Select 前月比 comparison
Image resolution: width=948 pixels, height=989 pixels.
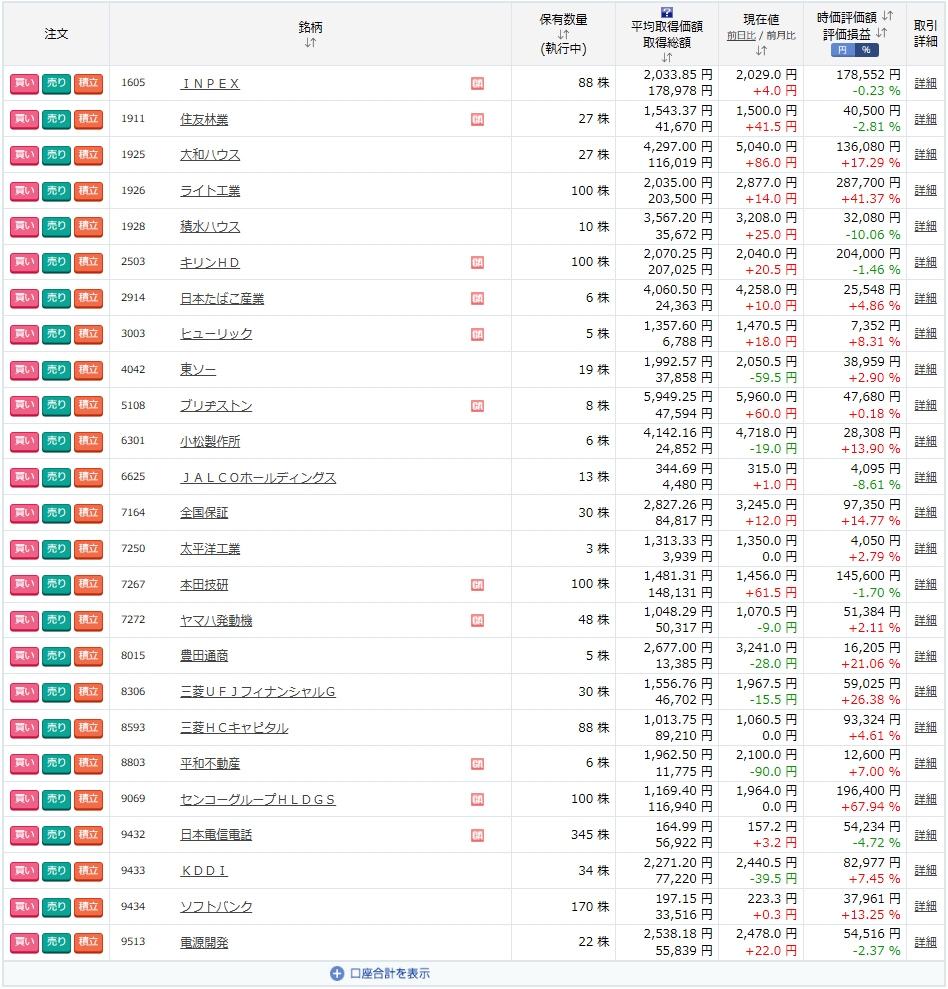(x=781, y=36)
